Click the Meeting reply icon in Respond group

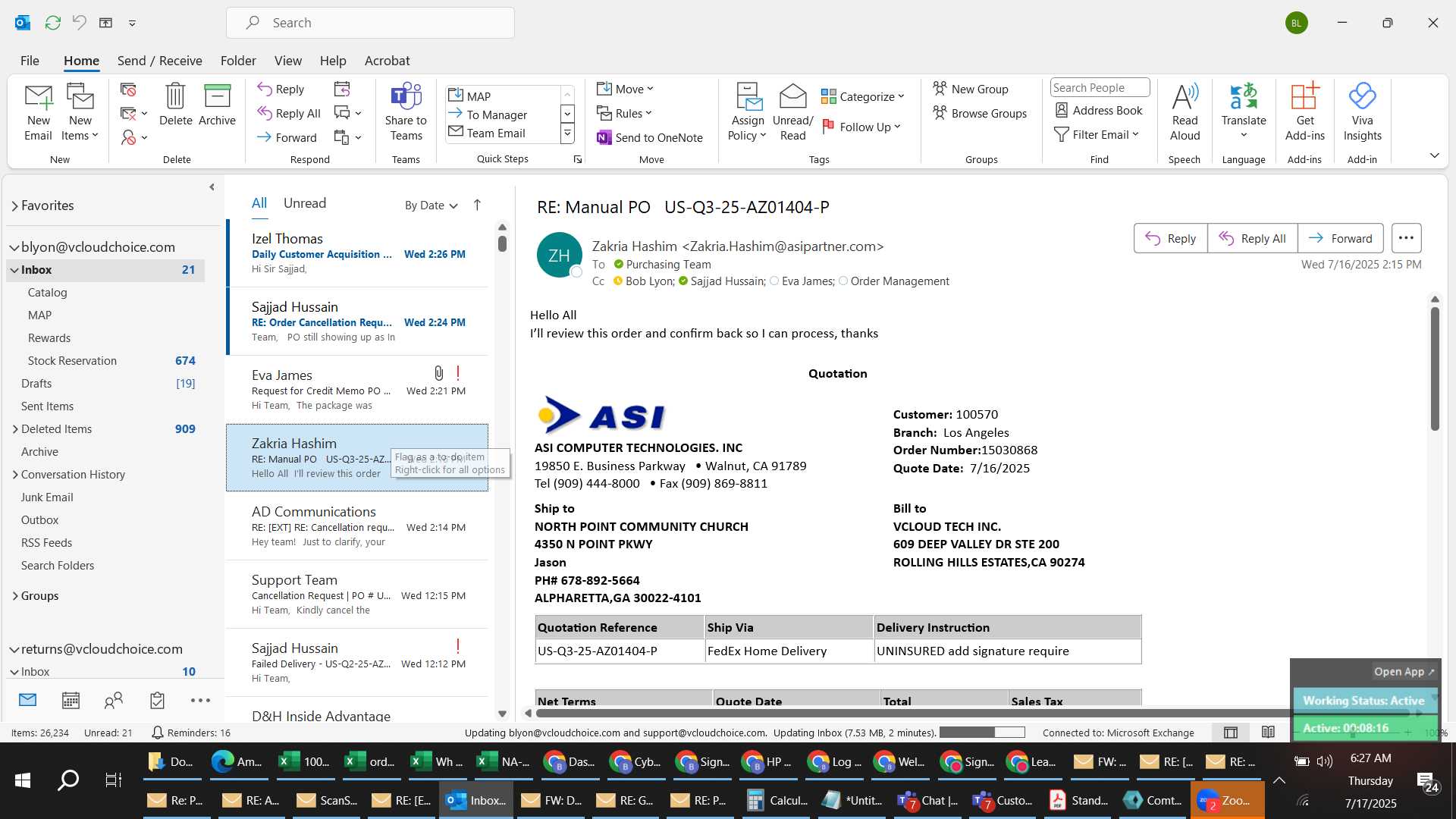coord(342,89)
